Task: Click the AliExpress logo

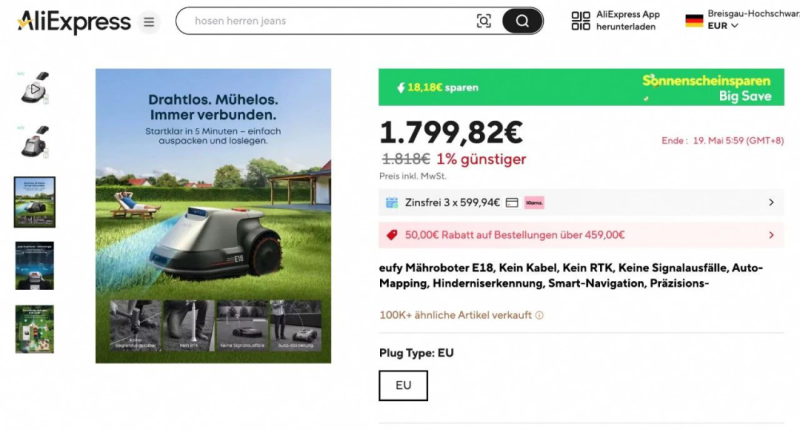Action: click(73, 21)
